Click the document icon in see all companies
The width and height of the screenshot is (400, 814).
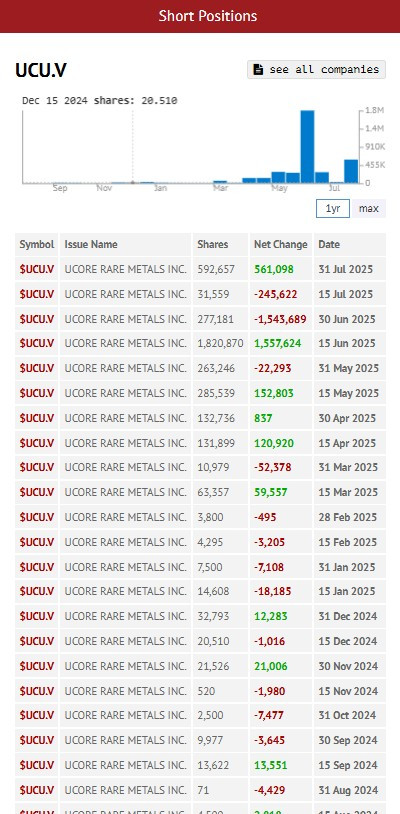tap(258, 69)
